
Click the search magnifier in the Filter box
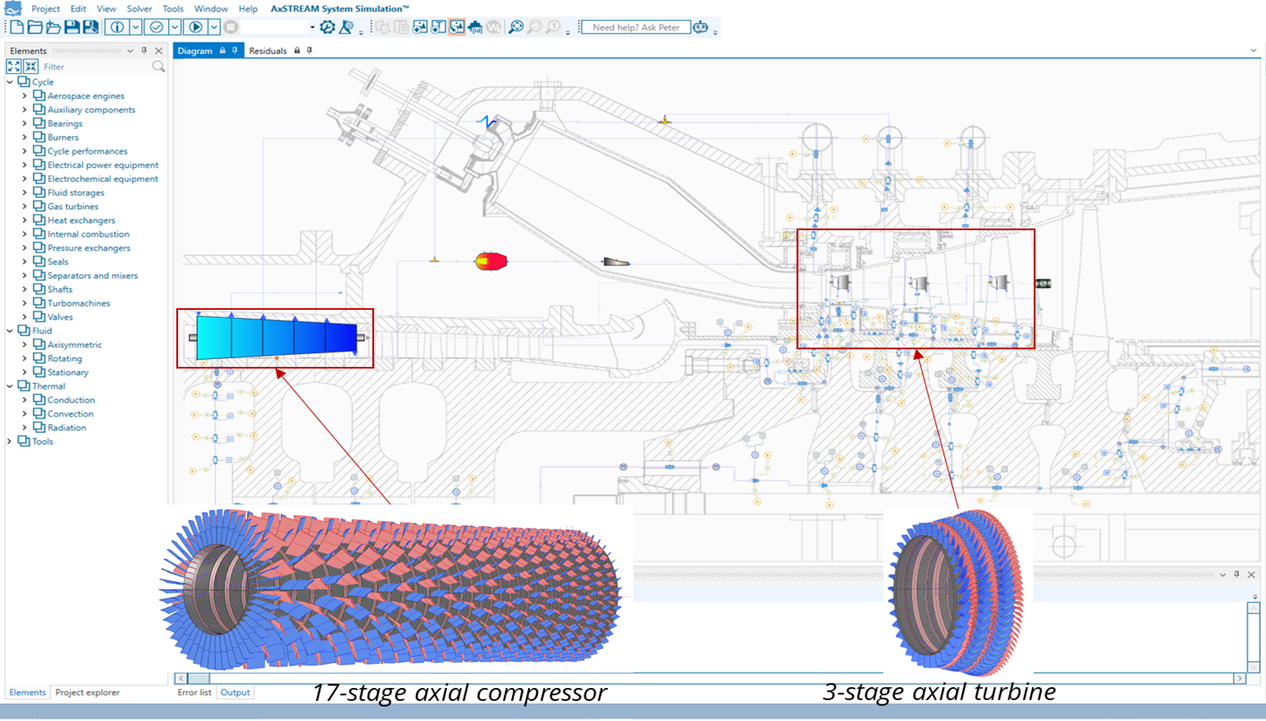point(158,66)
